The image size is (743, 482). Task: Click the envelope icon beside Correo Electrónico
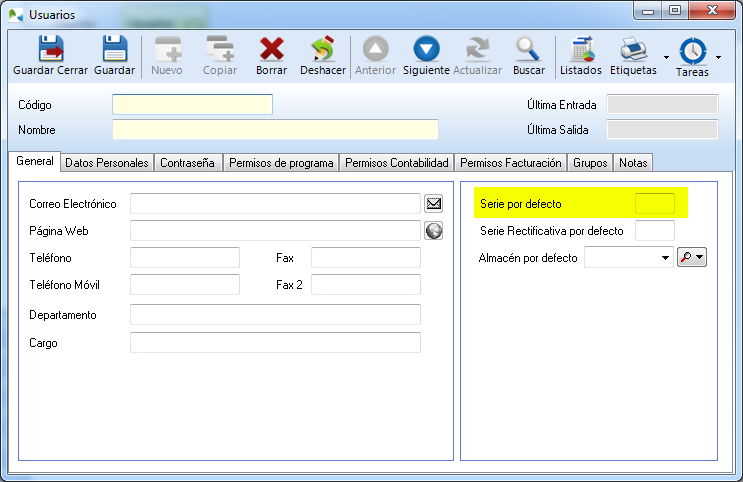pyautogui.click(x=434, y=204)
